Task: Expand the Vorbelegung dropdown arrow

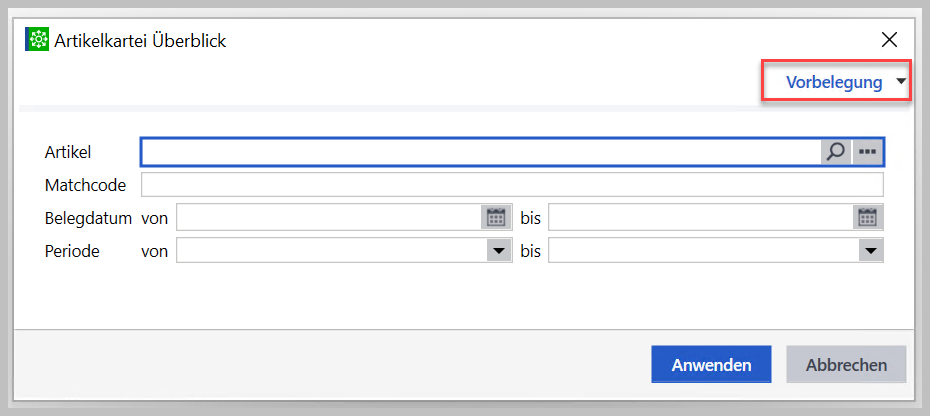Action: [902, 82]
